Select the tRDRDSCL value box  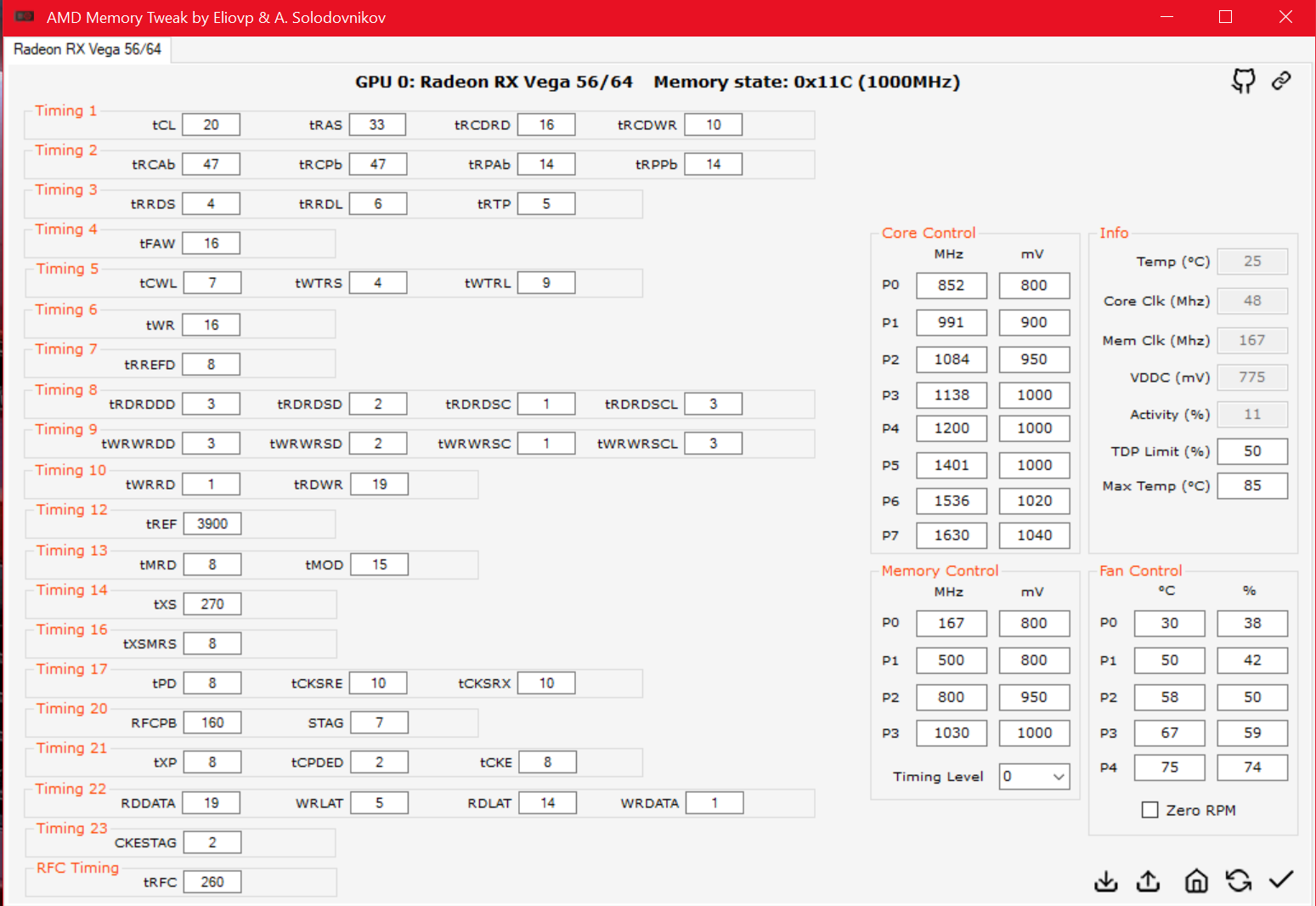click(x=714, y=404)
